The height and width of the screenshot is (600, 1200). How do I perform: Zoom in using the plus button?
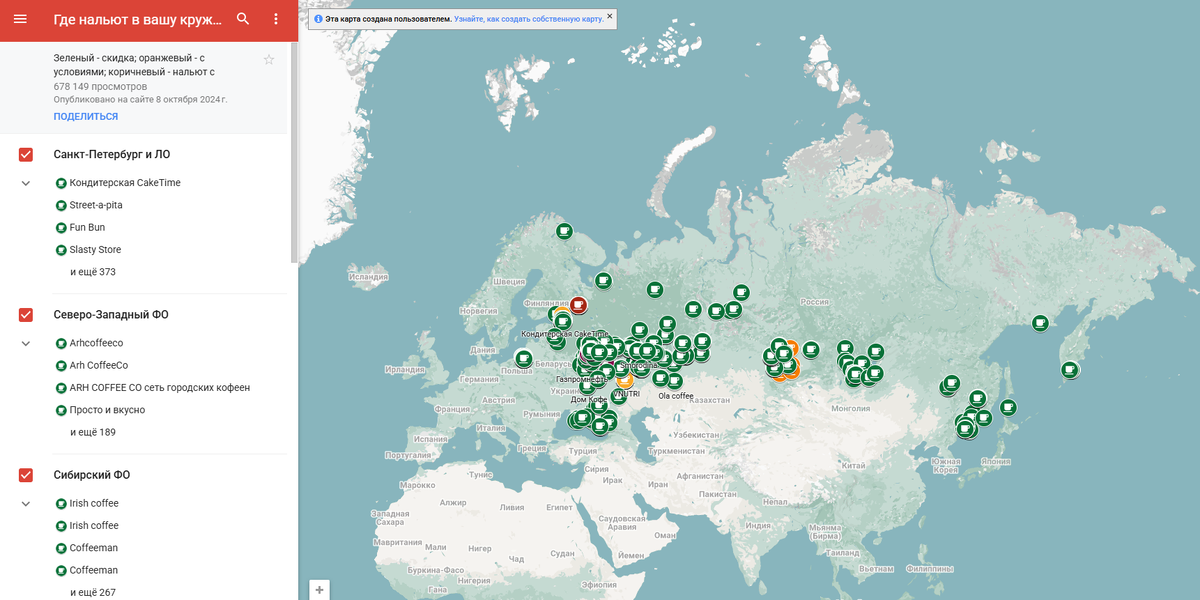[x=319, y=589]
